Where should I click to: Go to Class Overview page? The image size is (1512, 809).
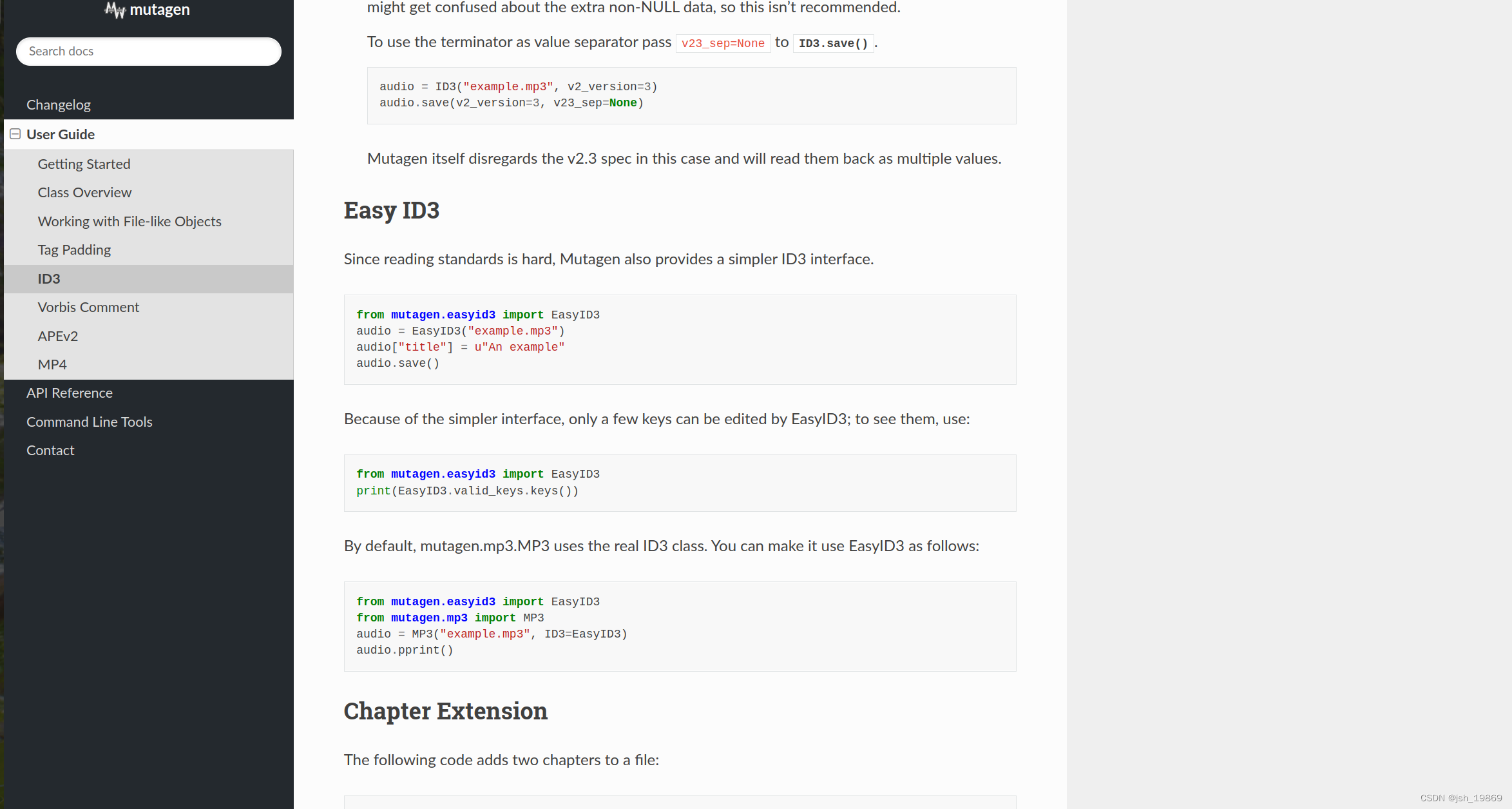[84, 193]
